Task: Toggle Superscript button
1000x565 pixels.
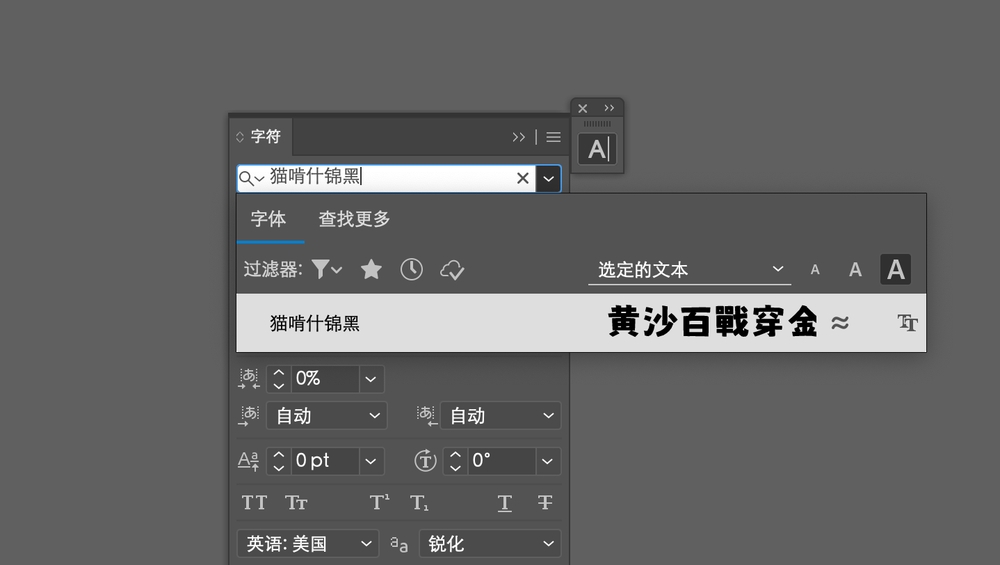Action: pyautogui.click(x=379, y=503)
